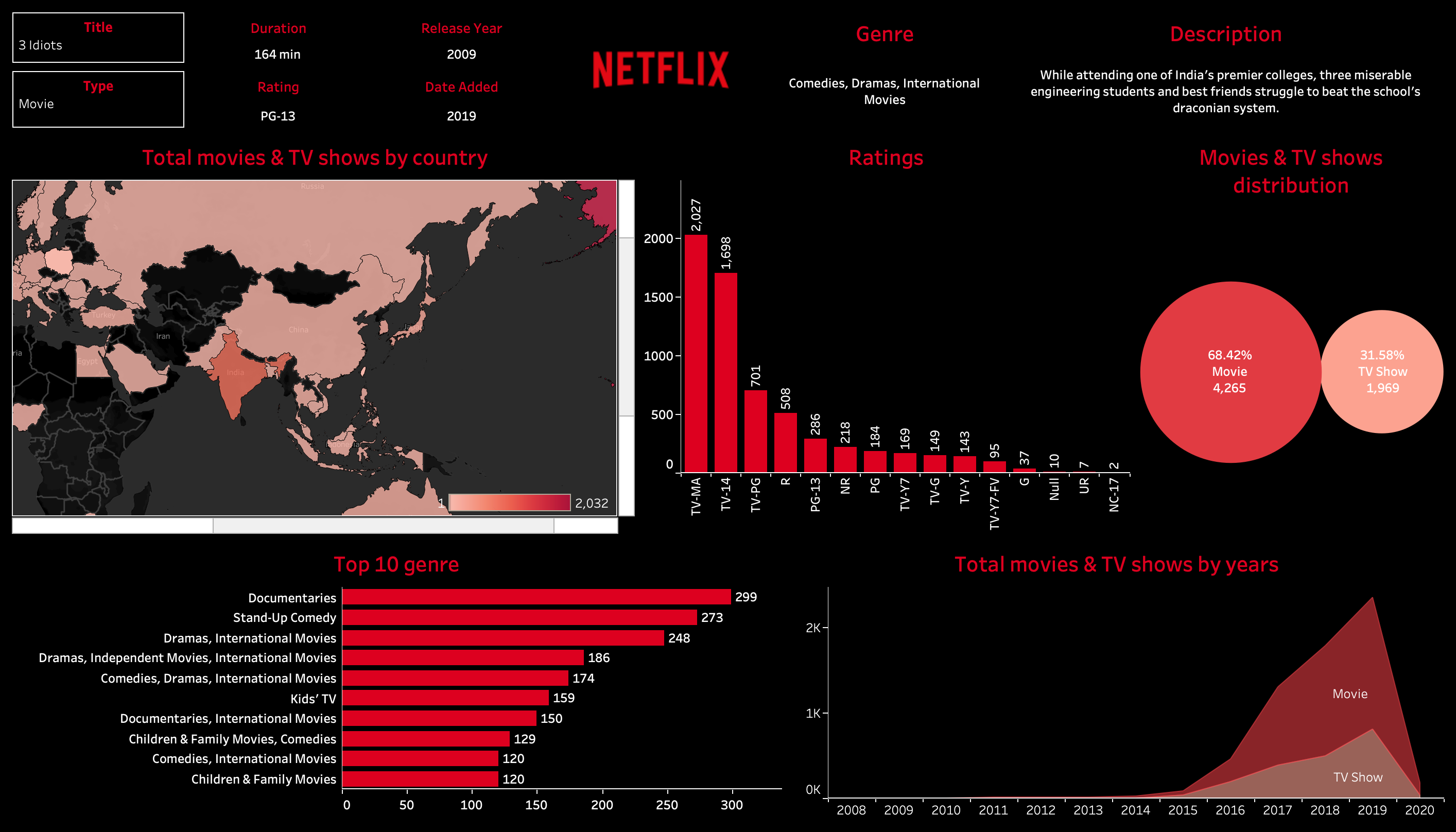
Task: Click the map's horizontal scrollbar thumb
Action: click(383, 525)
